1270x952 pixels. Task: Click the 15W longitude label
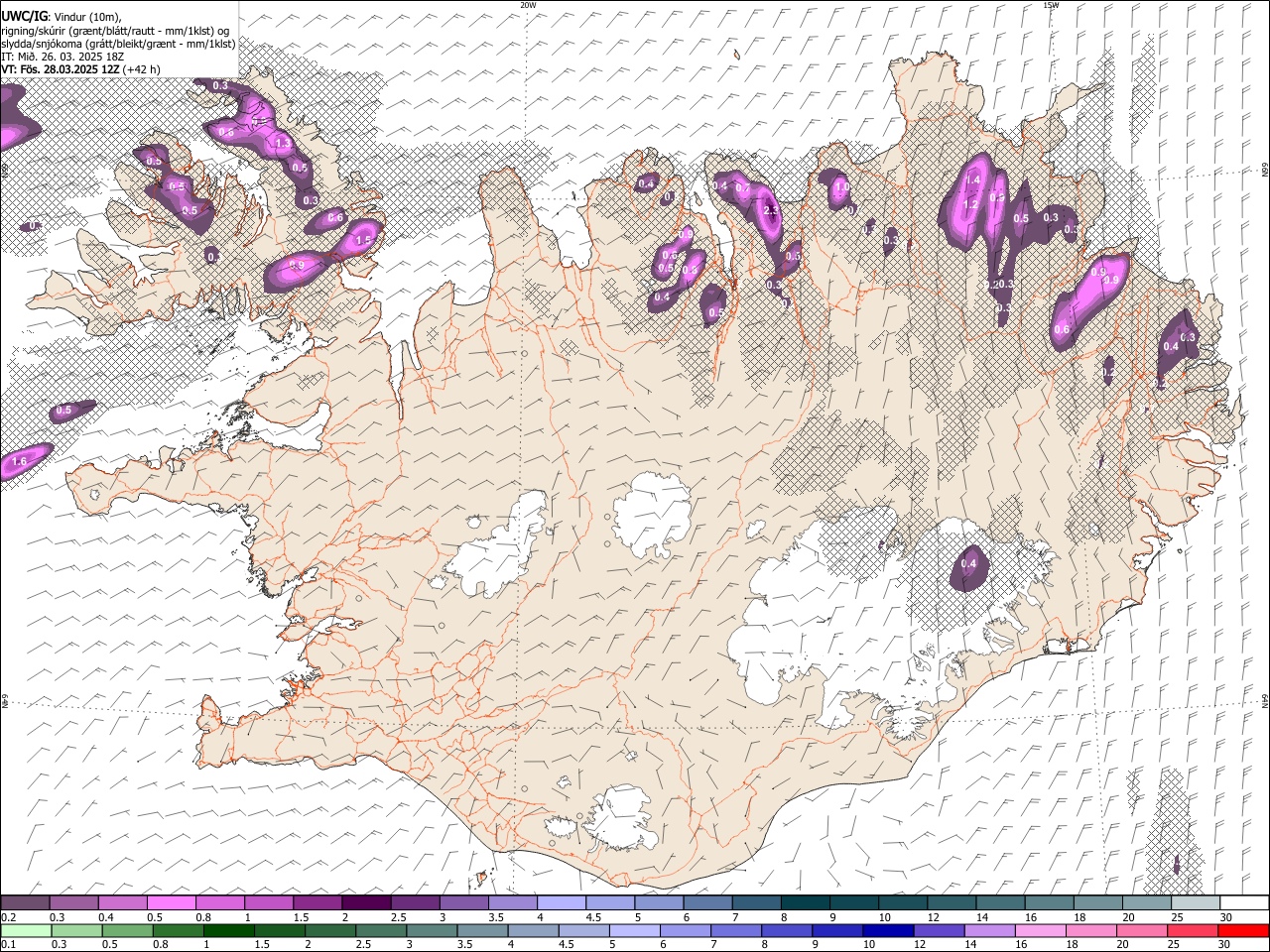1051,5
